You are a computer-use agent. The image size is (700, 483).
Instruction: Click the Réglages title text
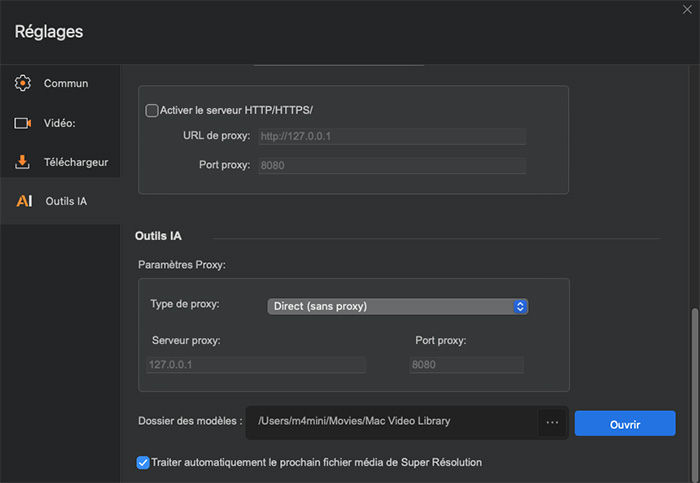(49, 32)
